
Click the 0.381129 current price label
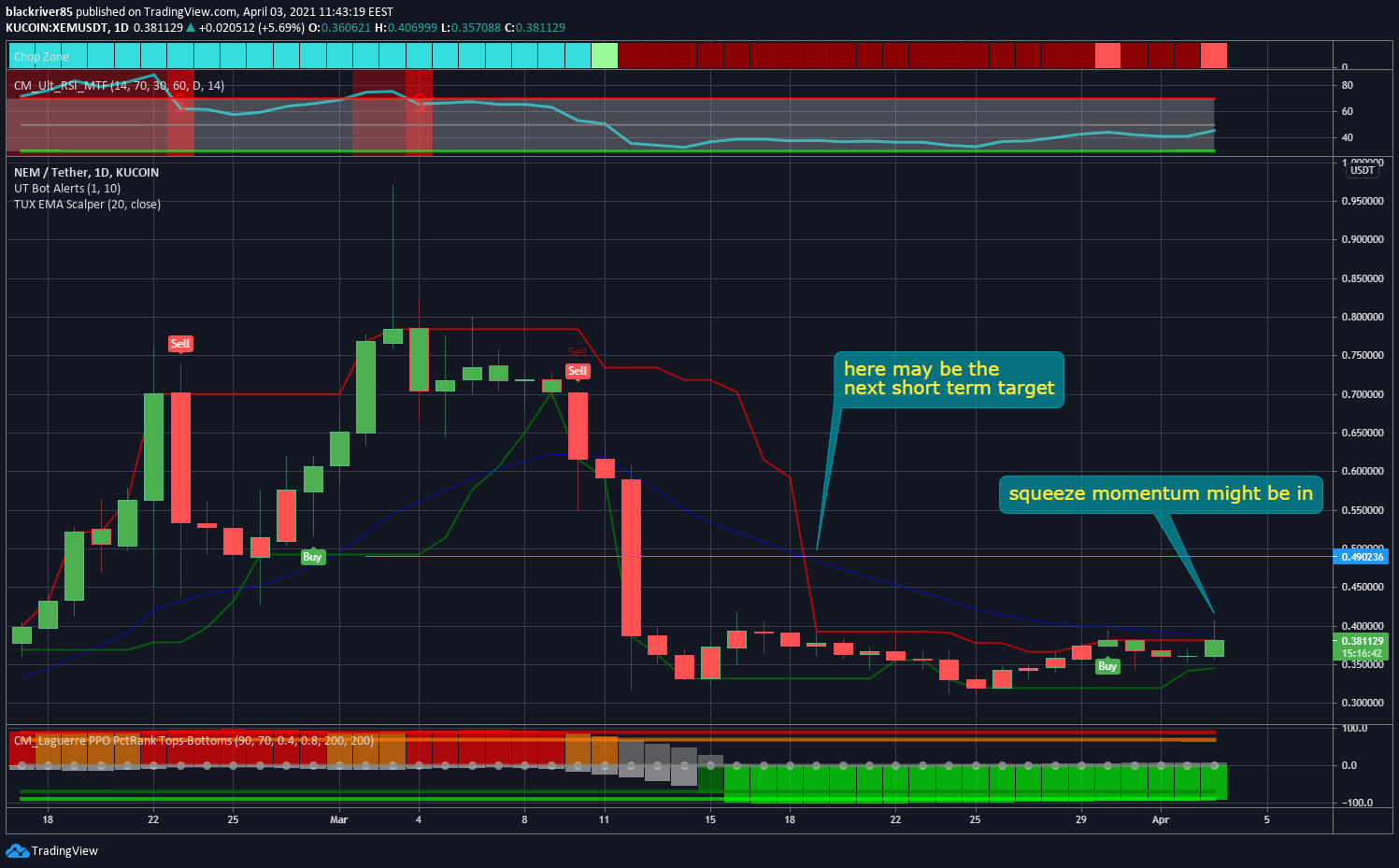(x=1362, y=641)
